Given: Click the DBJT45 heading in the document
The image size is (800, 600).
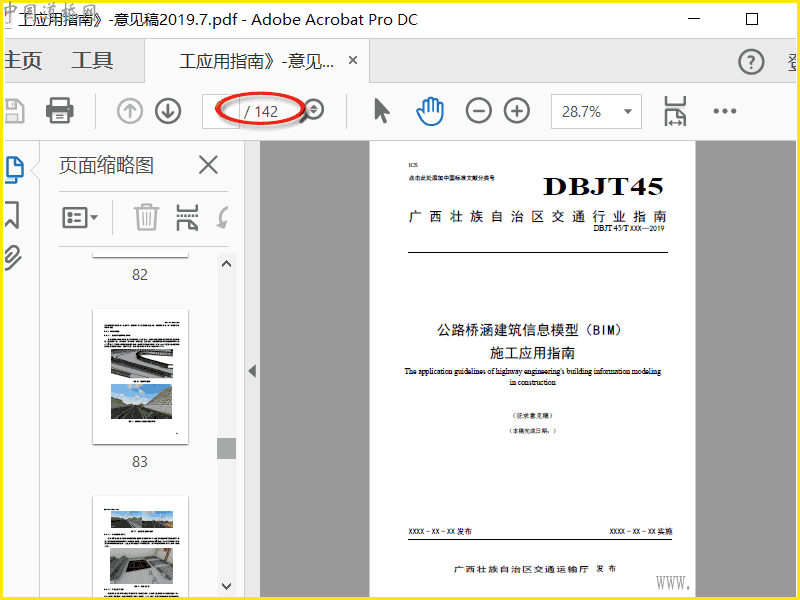Looking at the screenshot, I should point(603,187).
